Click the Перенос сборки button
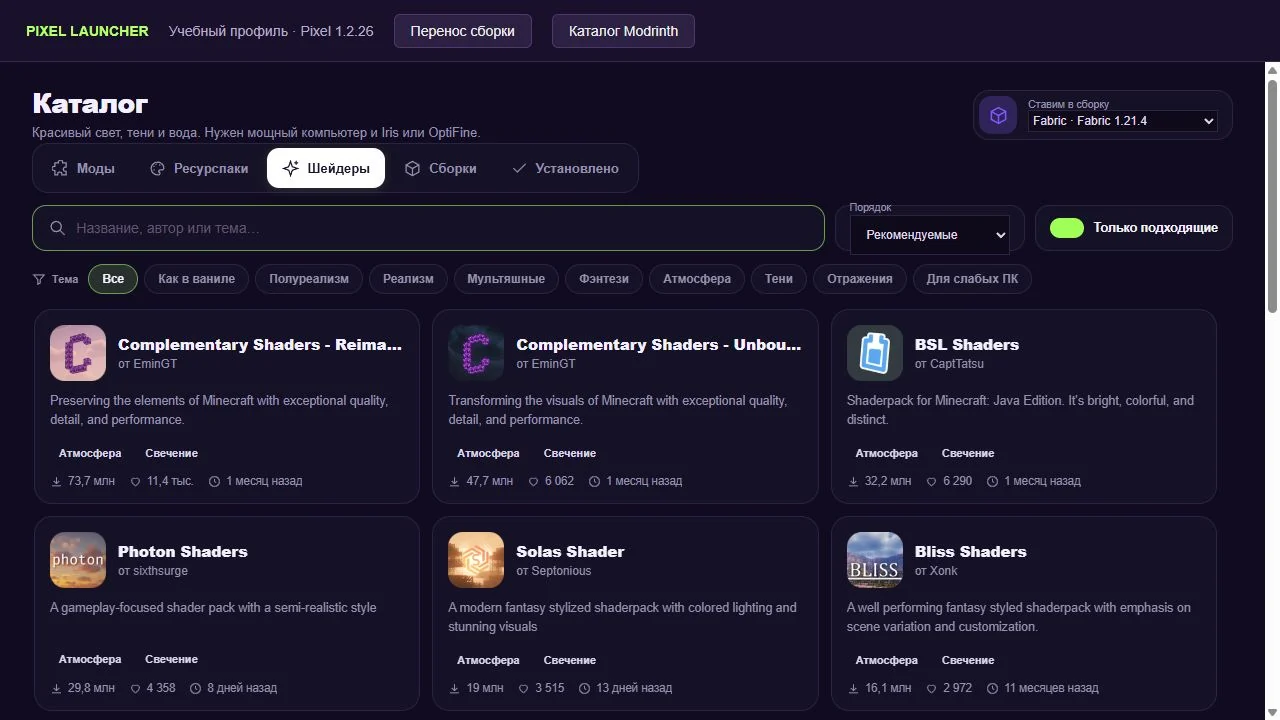 pyautogui.click(x=463, y=31)
